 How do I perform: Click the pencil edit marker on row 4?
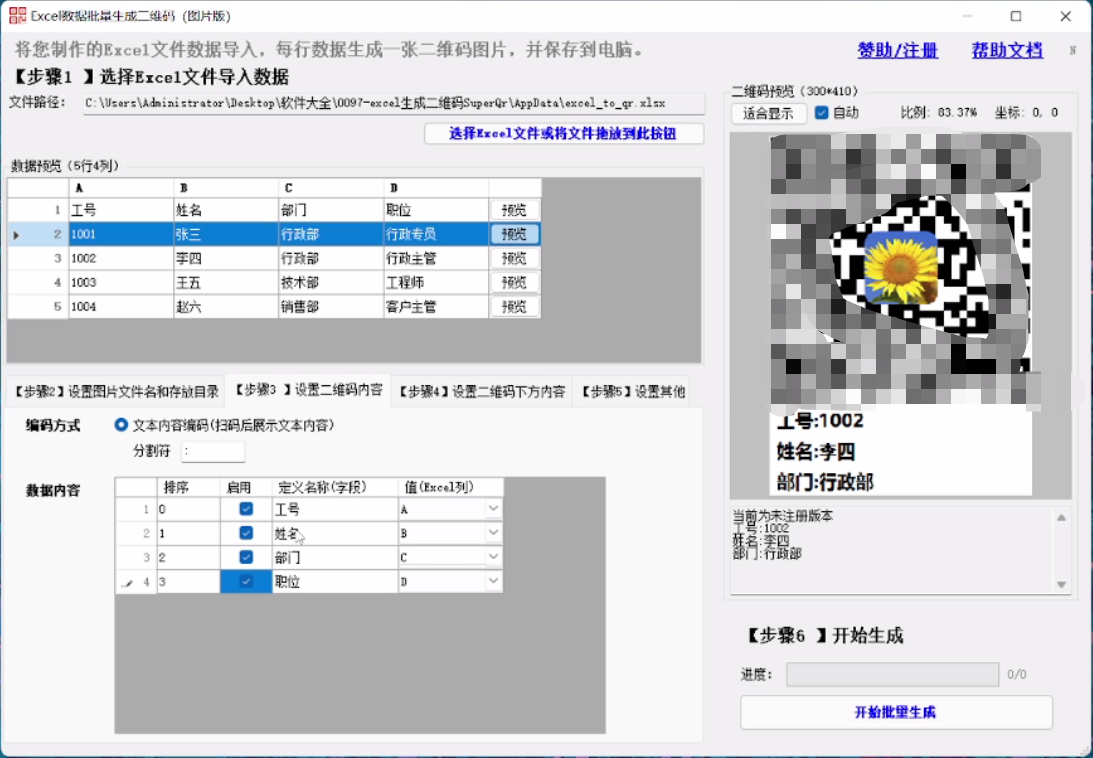[x=126, y=582]
